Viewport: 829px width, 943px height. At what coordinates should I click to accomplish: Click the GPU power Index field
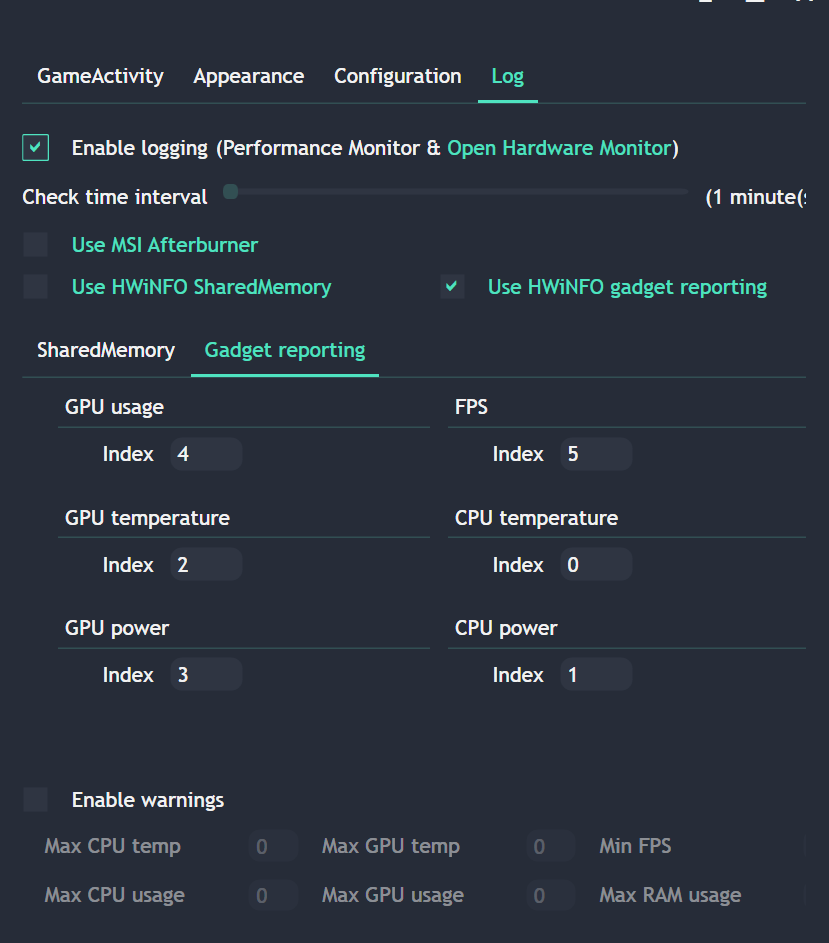point(205,674)
